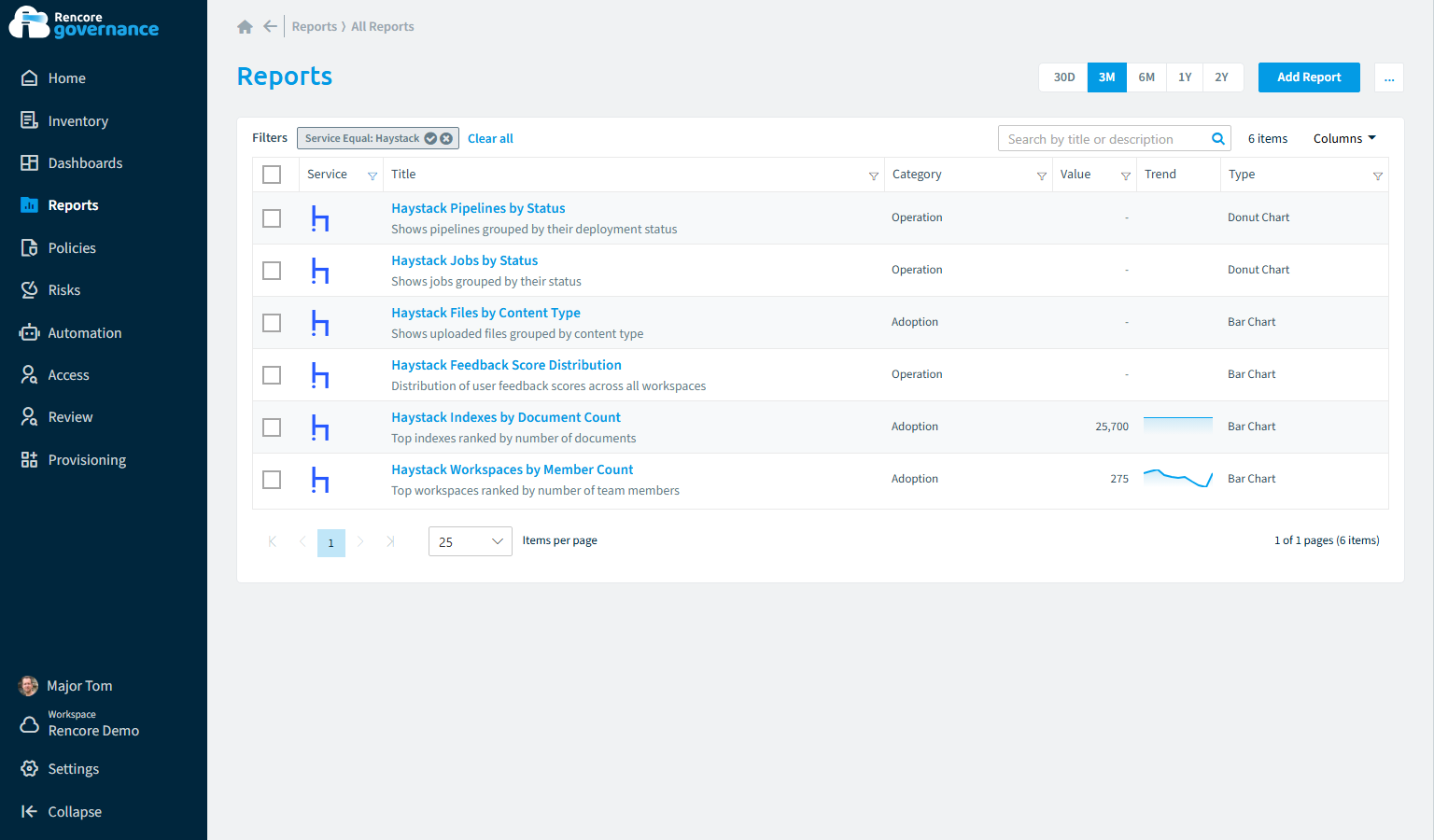Click the Reports breadcrumb link

tap(315, 26)
